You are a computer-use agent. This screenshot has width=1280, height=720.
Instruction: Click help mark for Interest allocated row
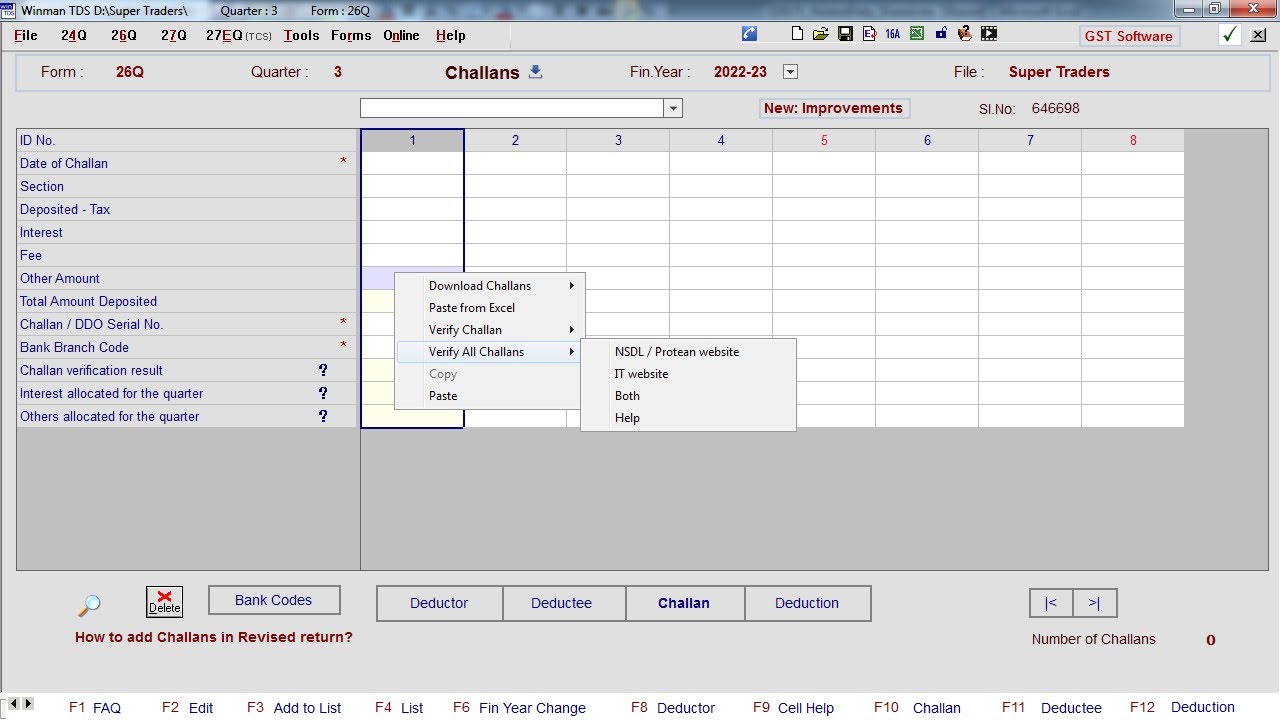tap(323, 393)
